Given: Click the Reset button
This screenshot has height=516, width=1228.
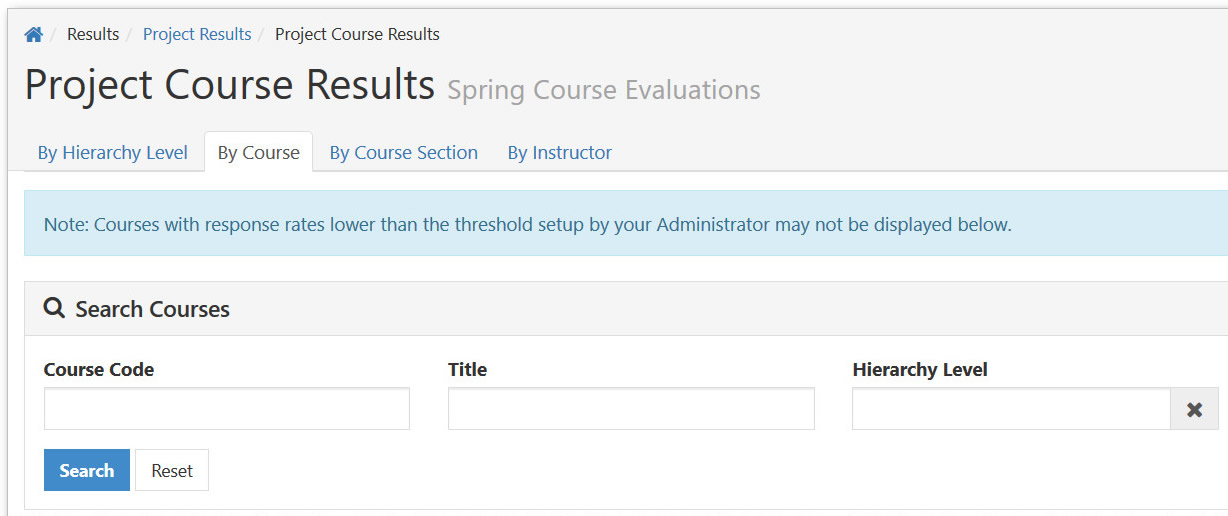Looking at the screenshot, I should [x=172, y=470].
